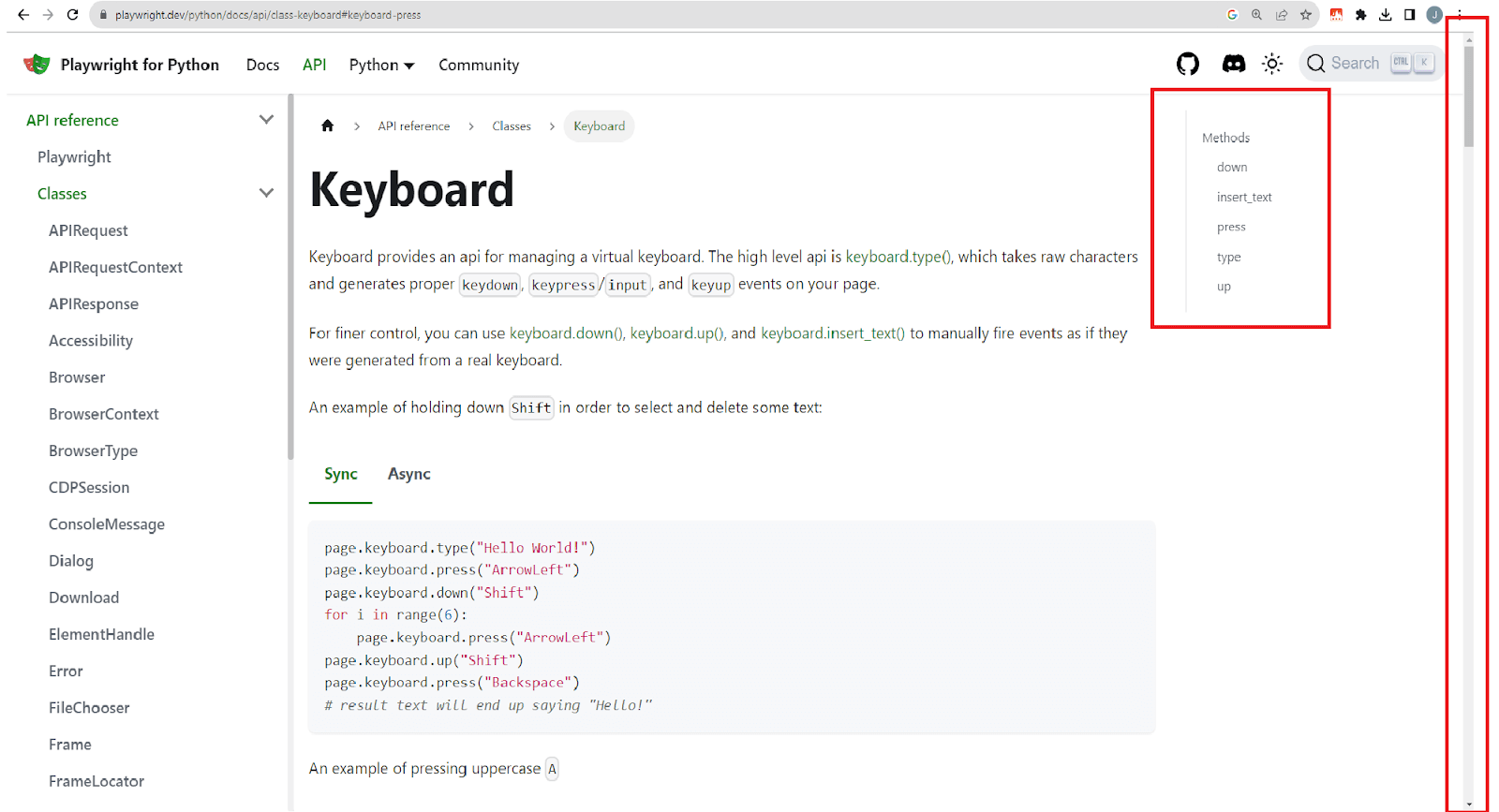Open ConsoleMessage in the sidebar
This screenshot has width=1499, height=812.
point(107,524)
